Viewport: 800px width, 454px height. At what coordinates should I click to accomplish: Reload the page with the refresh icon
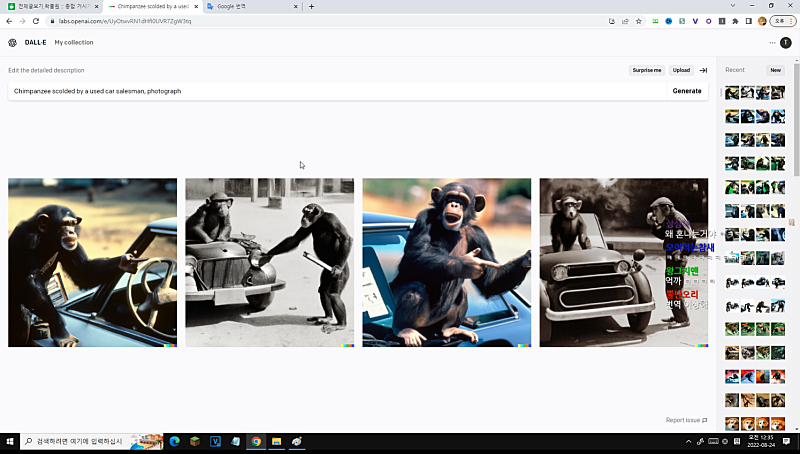pyautogui.click(x=36, y=21)
